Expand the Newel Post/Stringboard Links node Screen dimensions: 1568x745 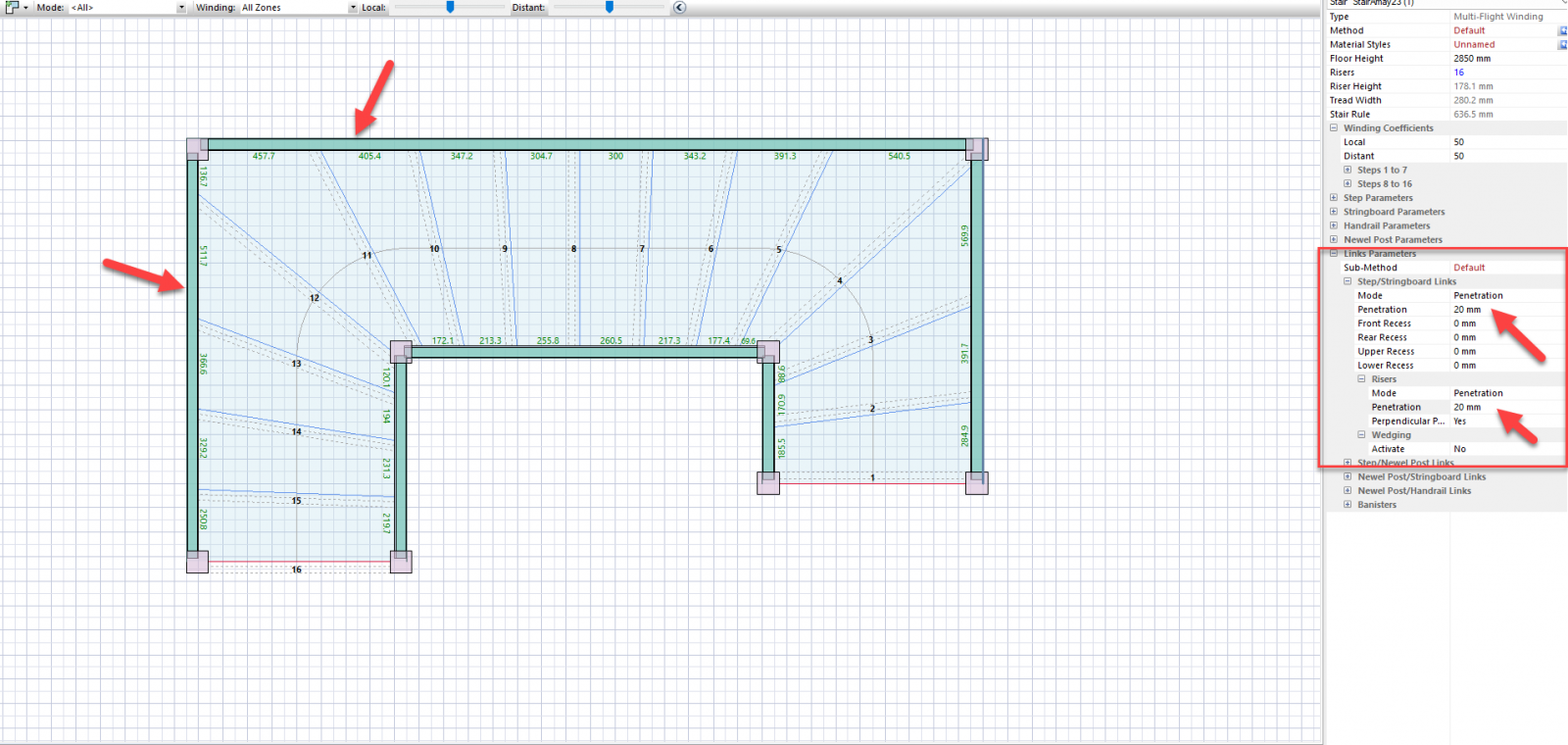click(1347, 476)
